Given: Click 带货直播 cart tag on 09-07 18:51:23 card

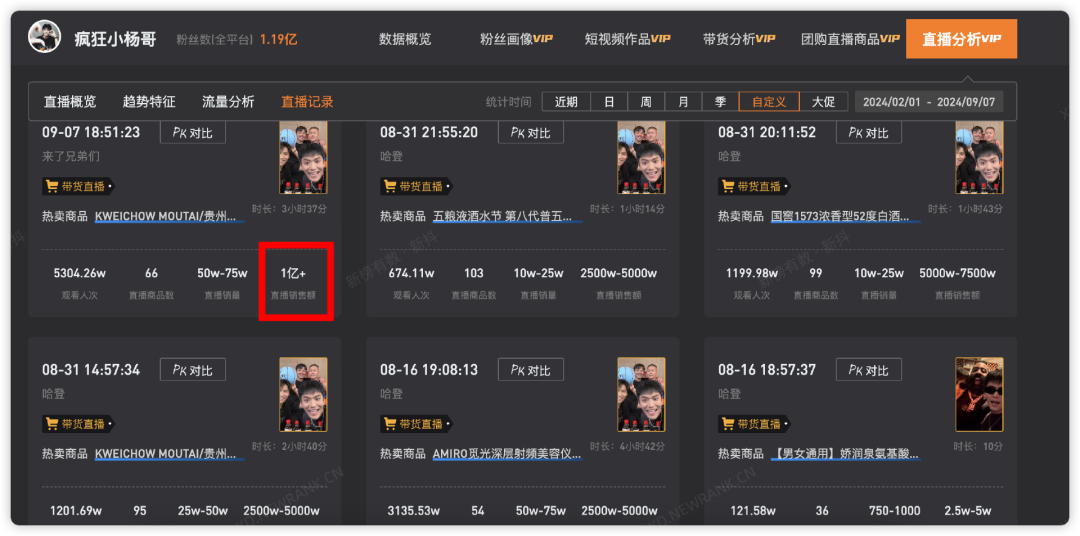Looking at the screenshot, I should pos(78,186).
